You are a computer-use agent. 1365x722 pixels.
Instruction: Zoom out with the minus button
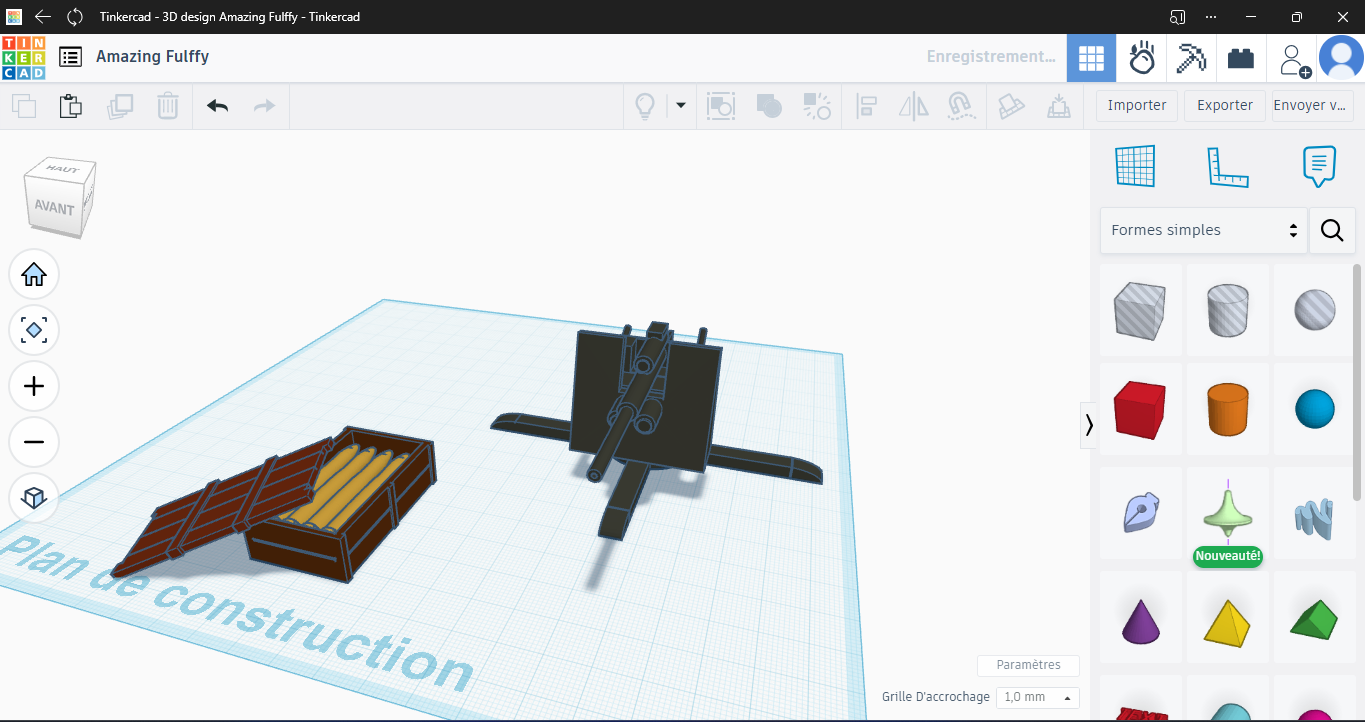tap(34, 442)
